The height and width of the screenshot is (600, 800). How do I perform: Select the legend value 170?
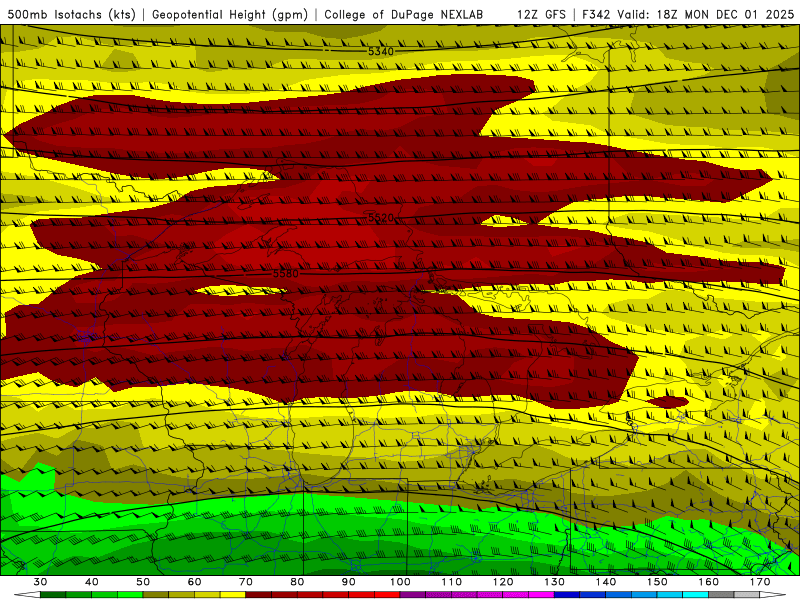coord(760,582)
